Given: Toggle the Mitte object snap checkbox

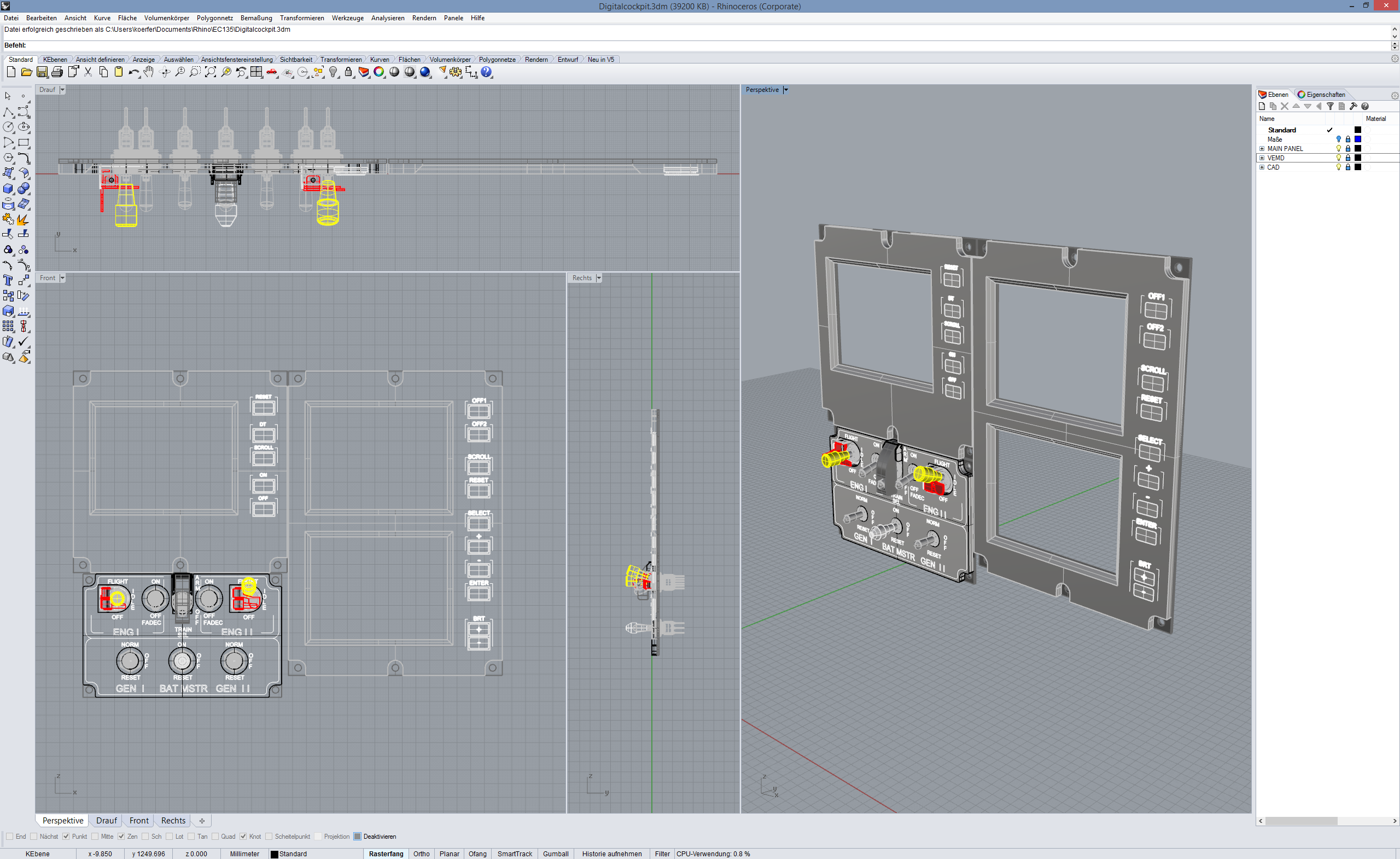Looking at the screenshot, I should (x=95, y=836).
